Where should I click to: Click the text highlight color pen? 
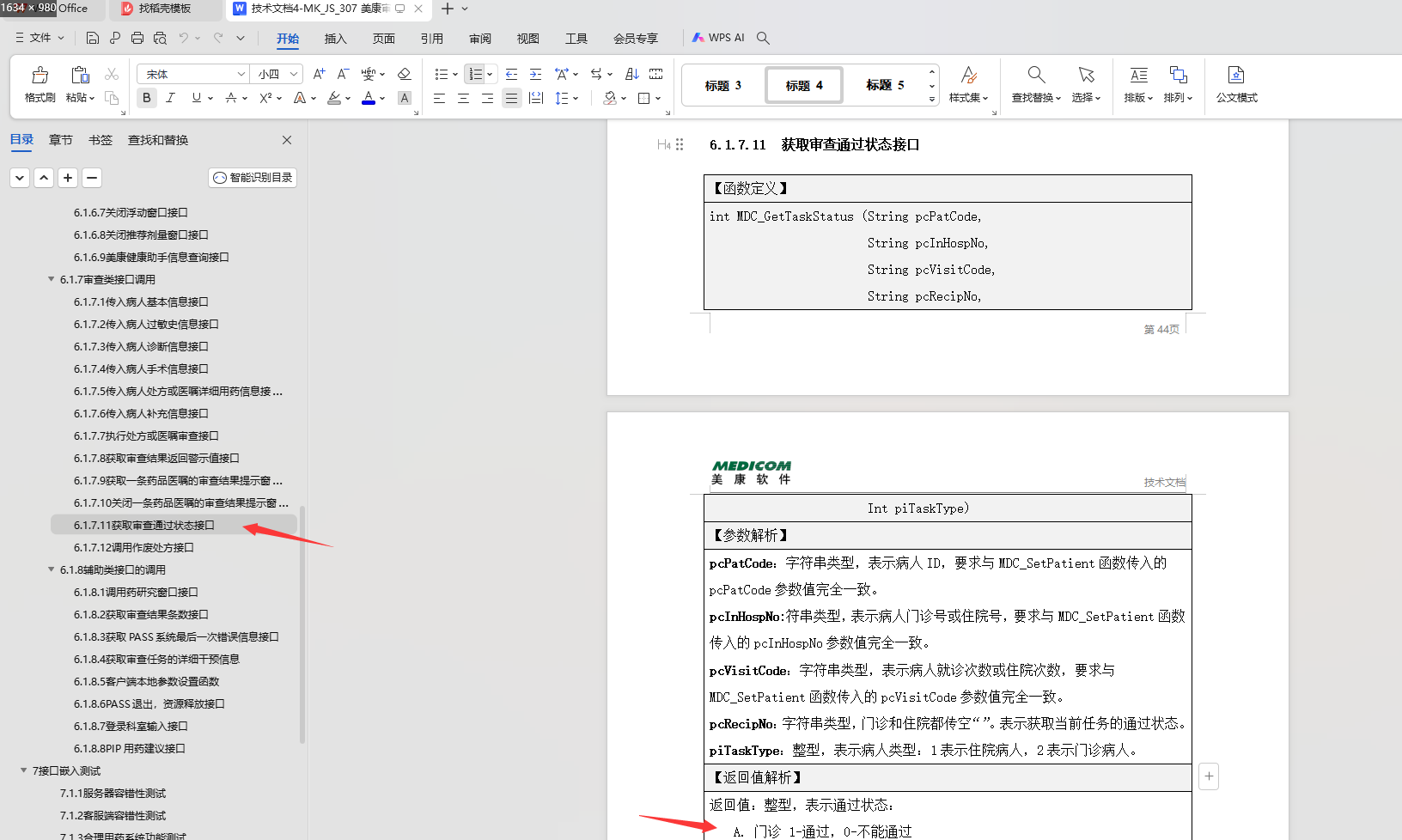(334, 98)
